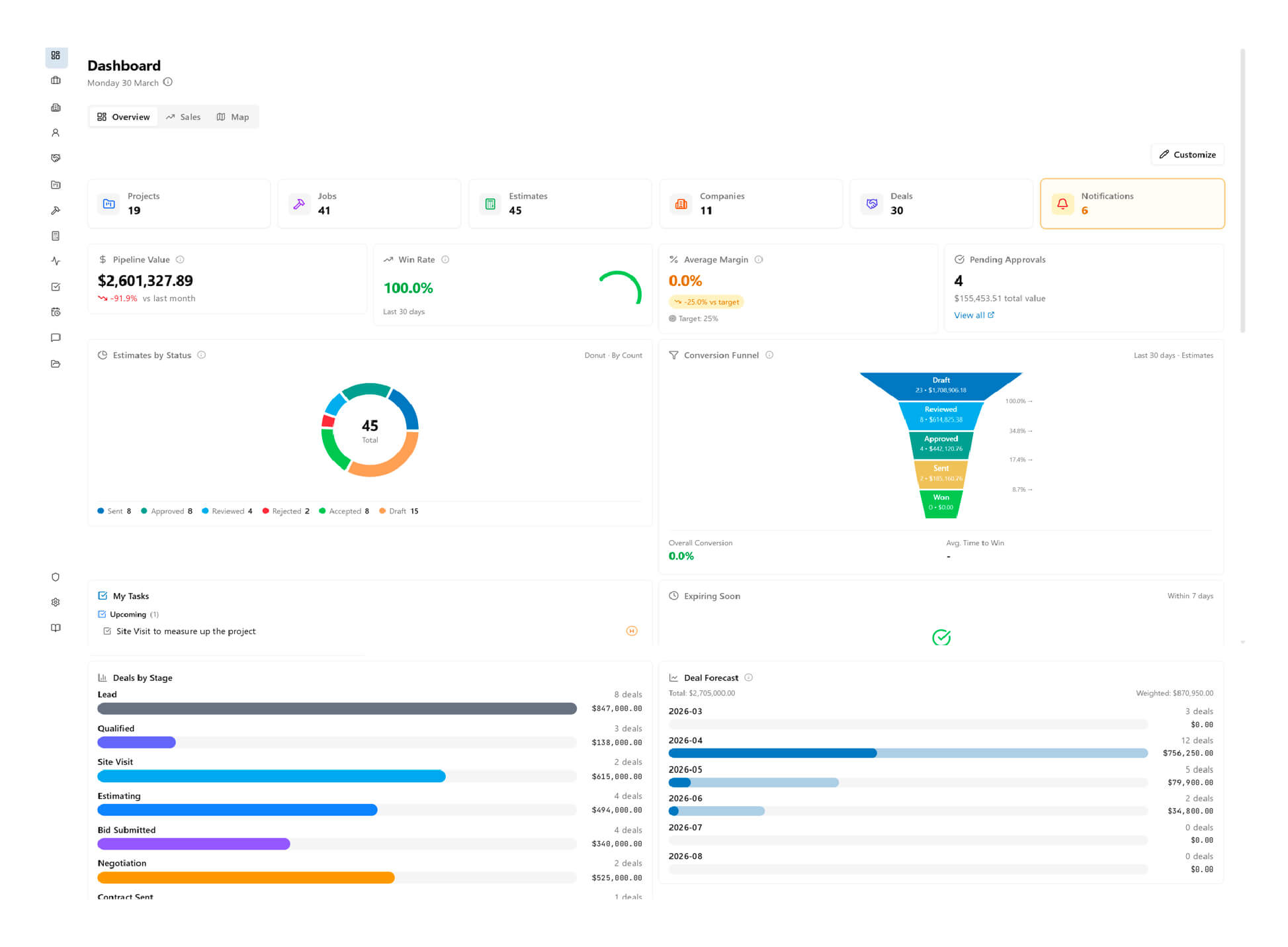1288x947 pixels.
Task: Click the activity pulse icon in sidebar
Action: (56, 261)
